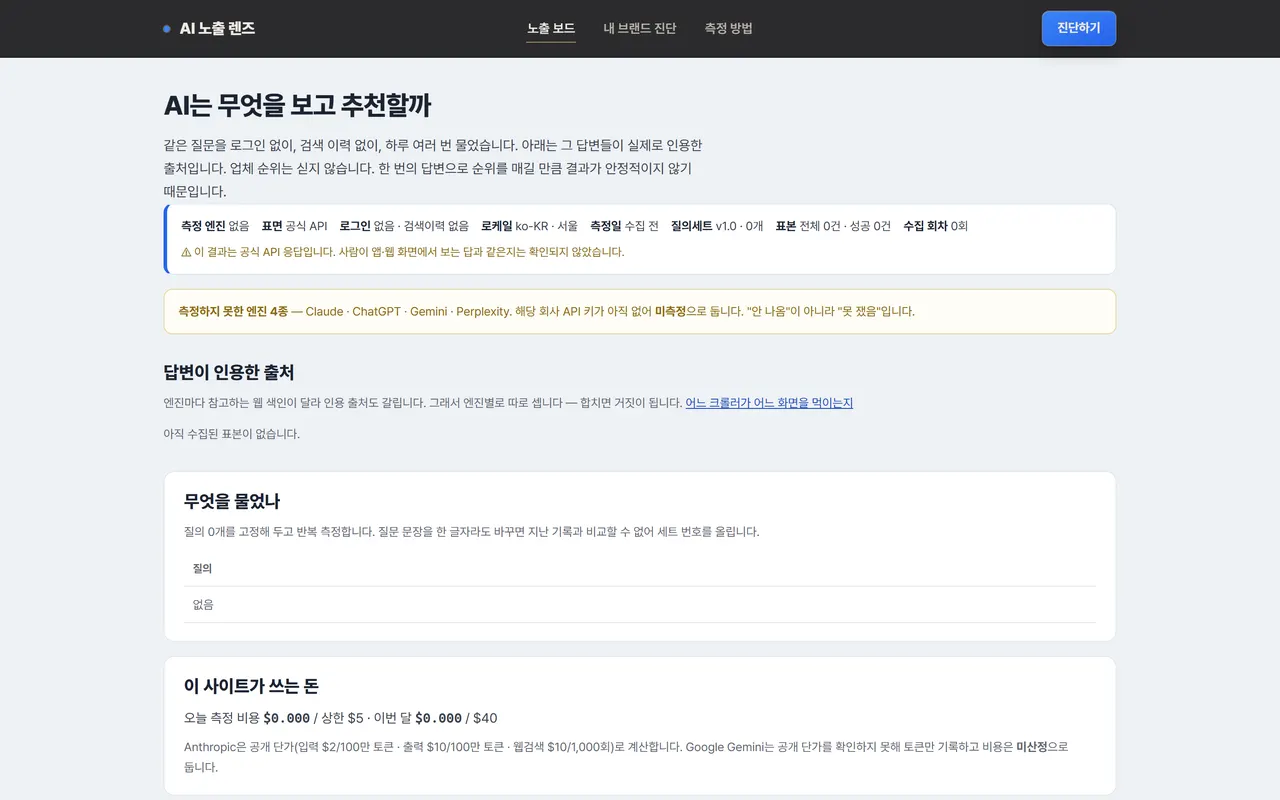Click the 무엇을 물었나 heading
Screen dimensions: 1280x800
[x=232, y=501]
